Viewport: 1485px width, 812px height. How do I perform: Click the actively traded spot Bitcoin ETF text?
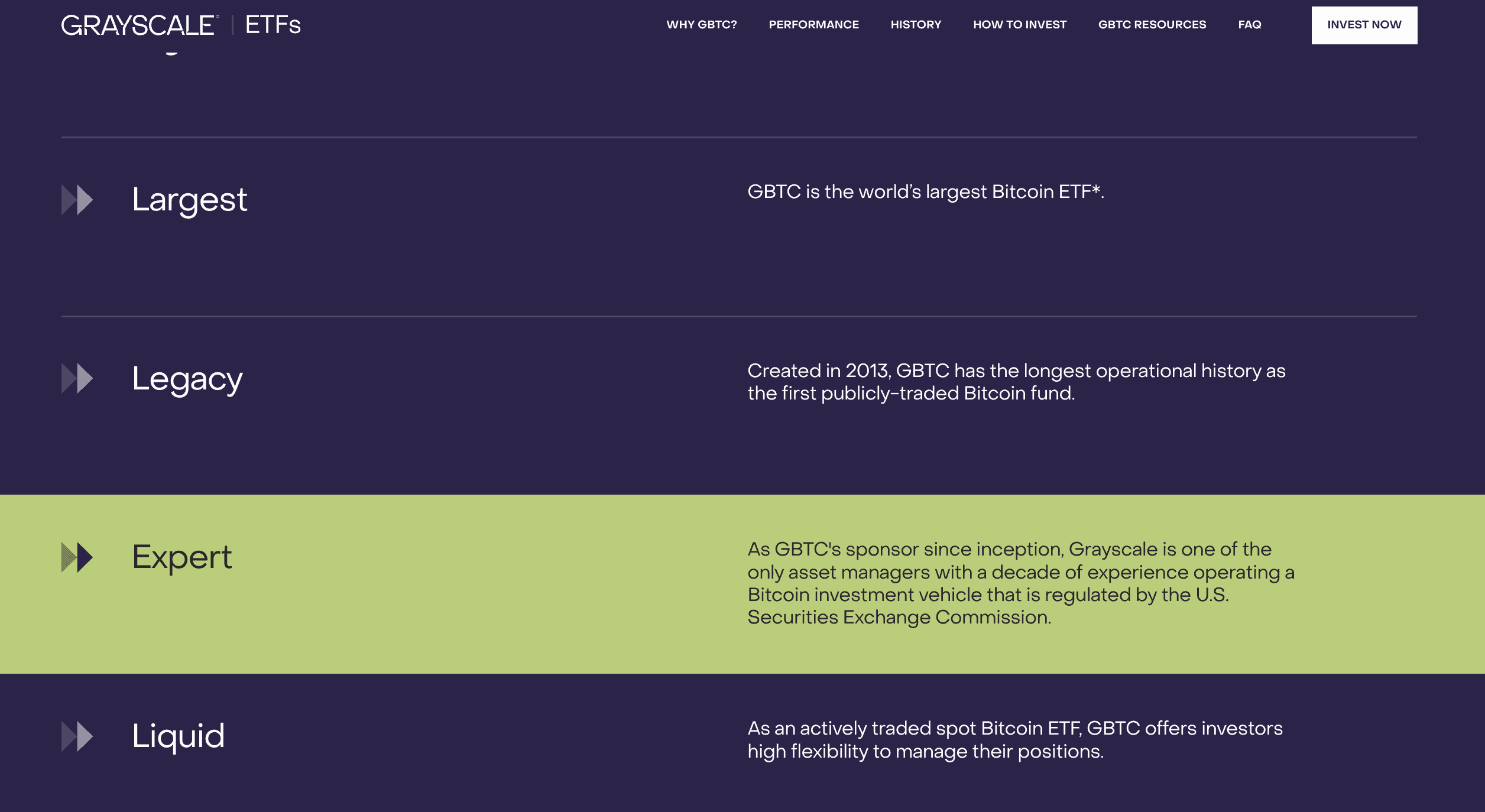point(1014,739)
